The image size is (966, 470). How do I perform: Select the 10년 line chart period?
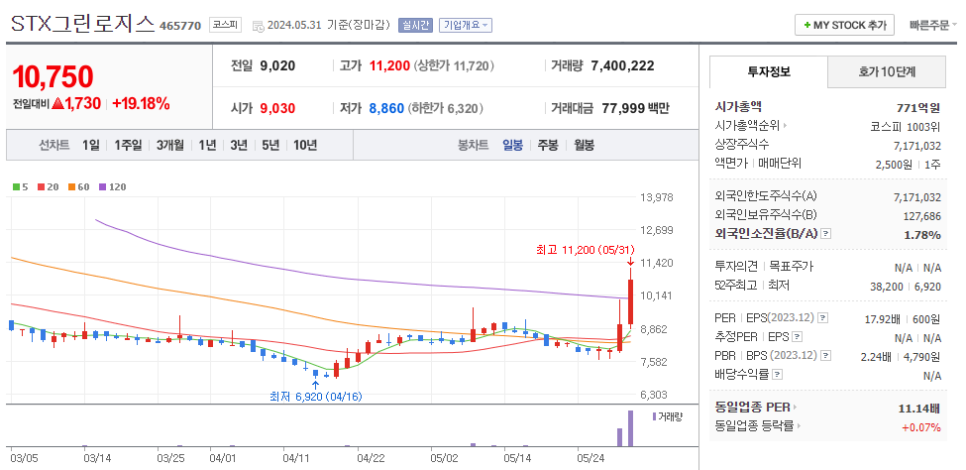click(305, 145)
